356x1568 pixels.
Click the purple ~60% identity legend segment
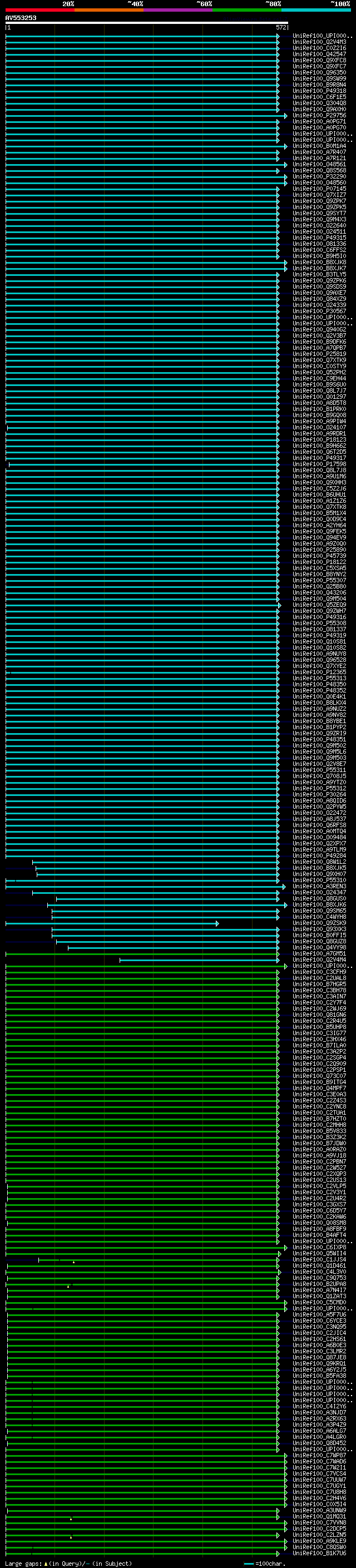177,10
